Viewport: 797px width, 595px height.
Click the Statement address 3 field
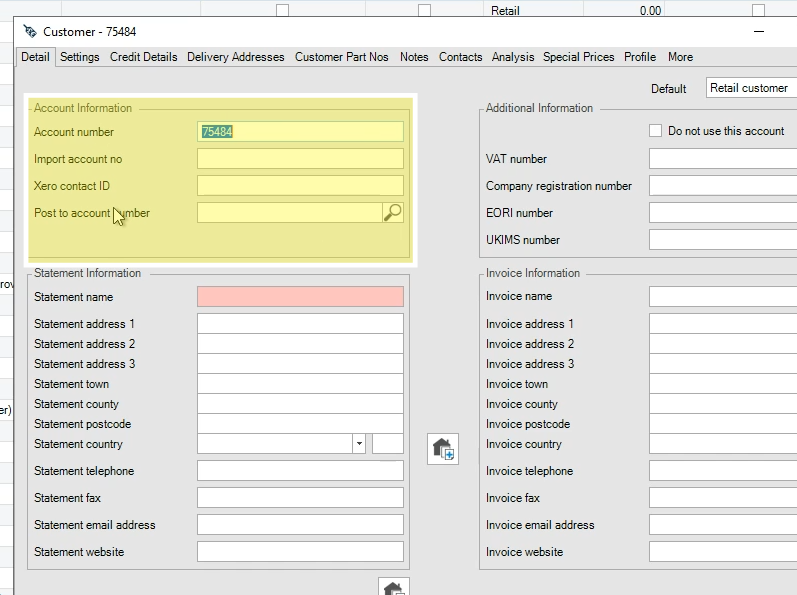300,364
